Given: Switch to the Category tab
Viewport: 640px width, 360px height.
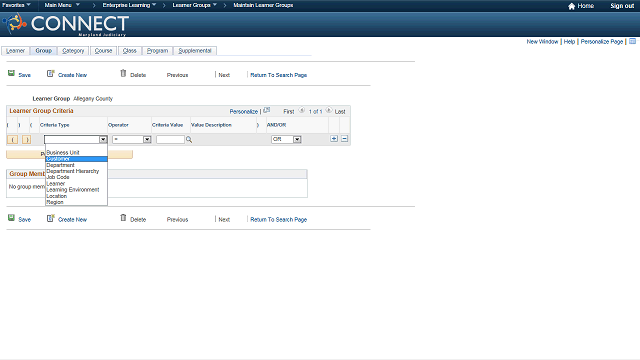Looking at the screenshot, I should pyautogui.click(x=73, y=51).
